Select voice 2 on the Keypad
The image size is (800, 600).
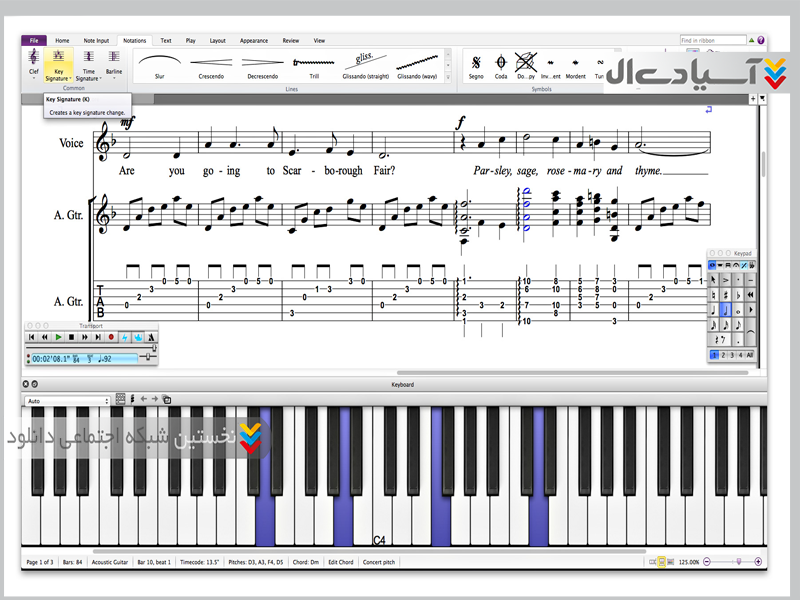(724, 355)
